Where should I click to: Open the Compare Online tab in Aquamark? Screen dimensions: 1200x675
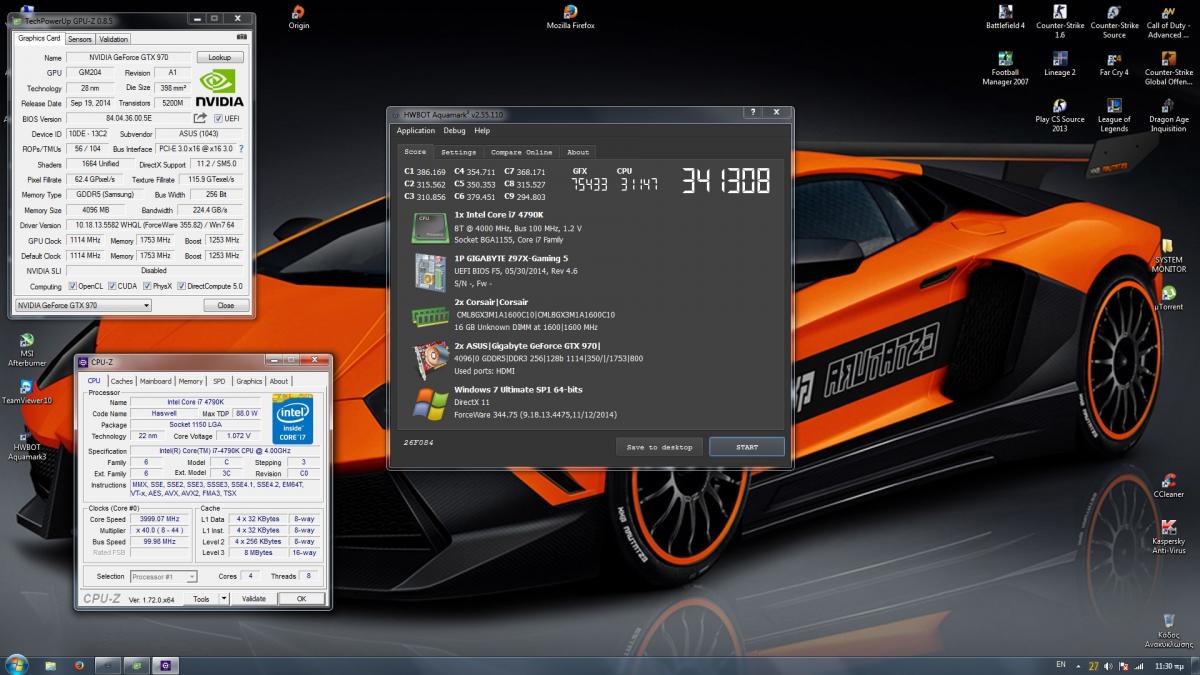(x=522, y=152)
